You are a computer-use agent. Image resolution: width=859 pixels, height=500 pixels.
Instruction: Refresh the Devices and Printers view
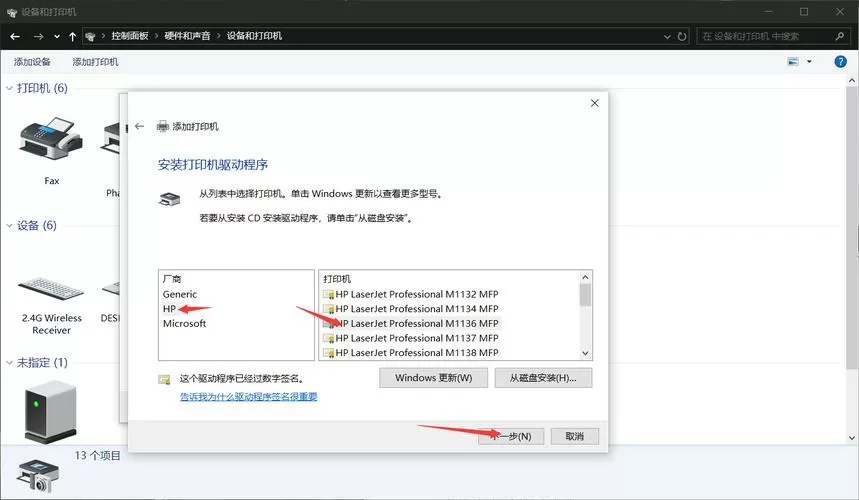[682, 36]
